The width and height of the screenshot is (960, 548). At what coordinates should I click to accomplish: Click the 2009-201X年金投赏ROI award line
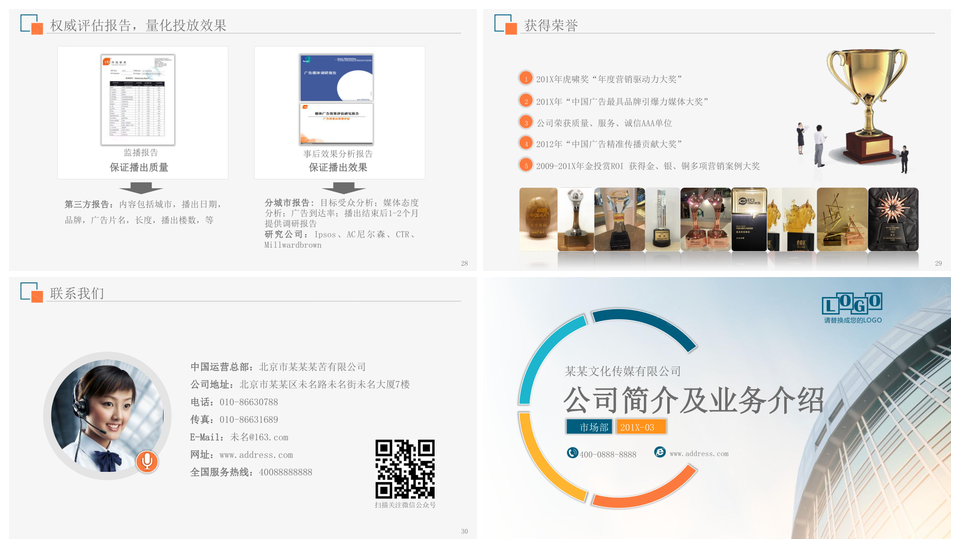(648, 166)
